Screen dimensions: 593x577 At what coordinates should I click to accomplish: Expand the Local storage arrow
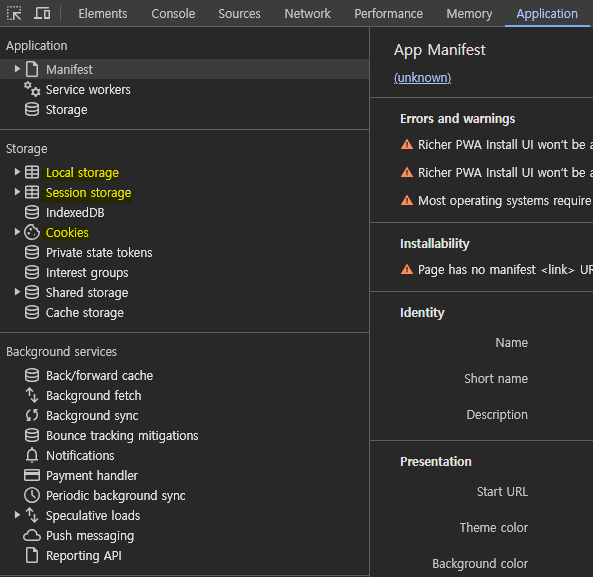click(17, 172)
